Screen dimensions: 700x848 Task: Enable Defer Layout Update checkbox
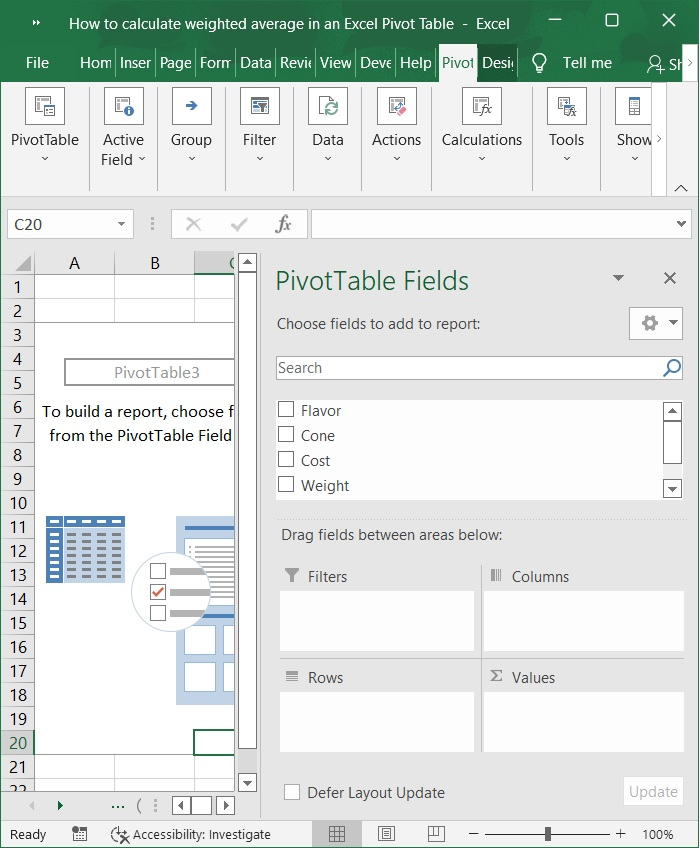(292, 792)
